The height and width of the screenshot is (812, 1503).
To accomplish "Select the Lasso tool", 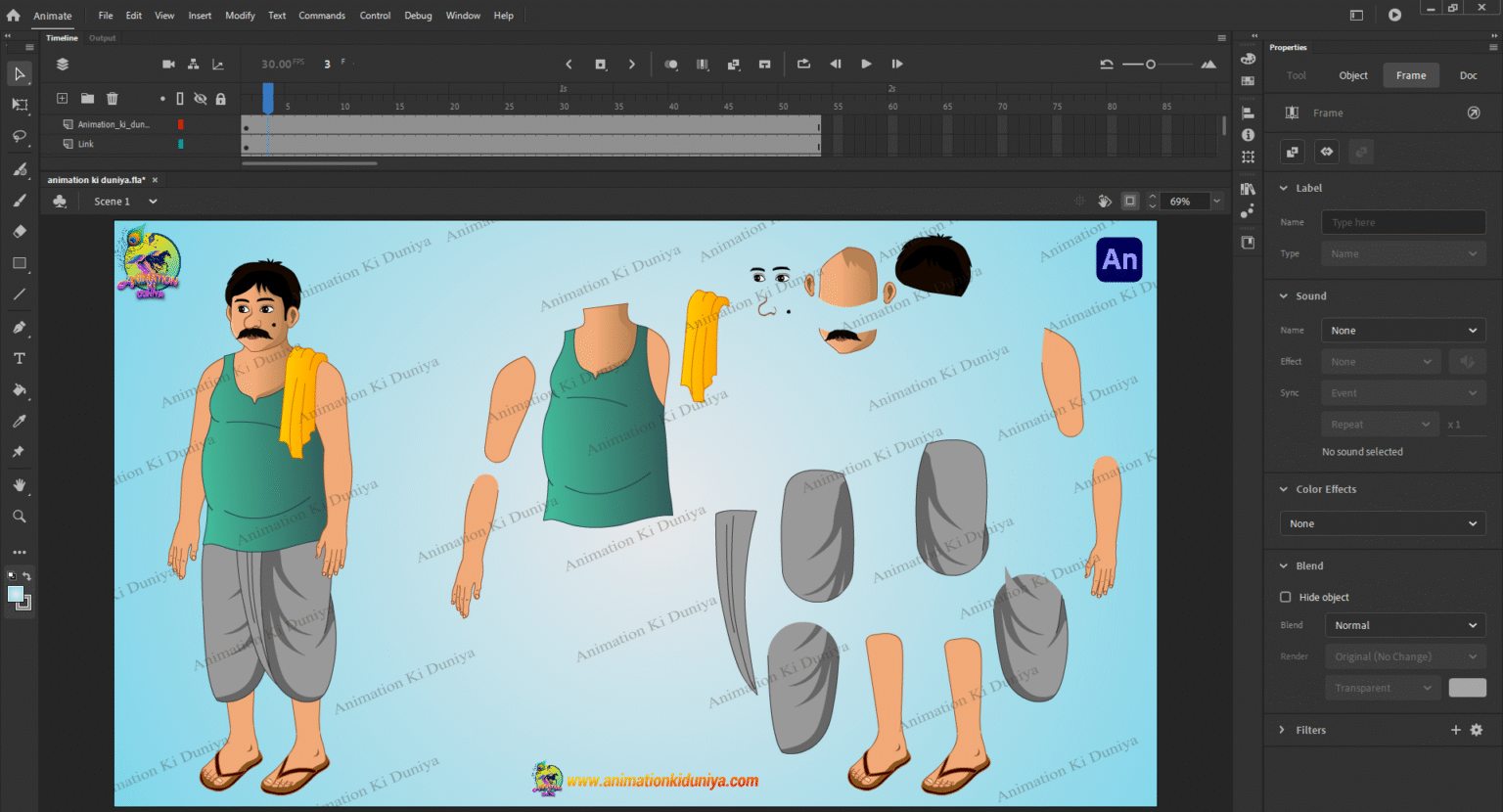I will coord(19,136).
